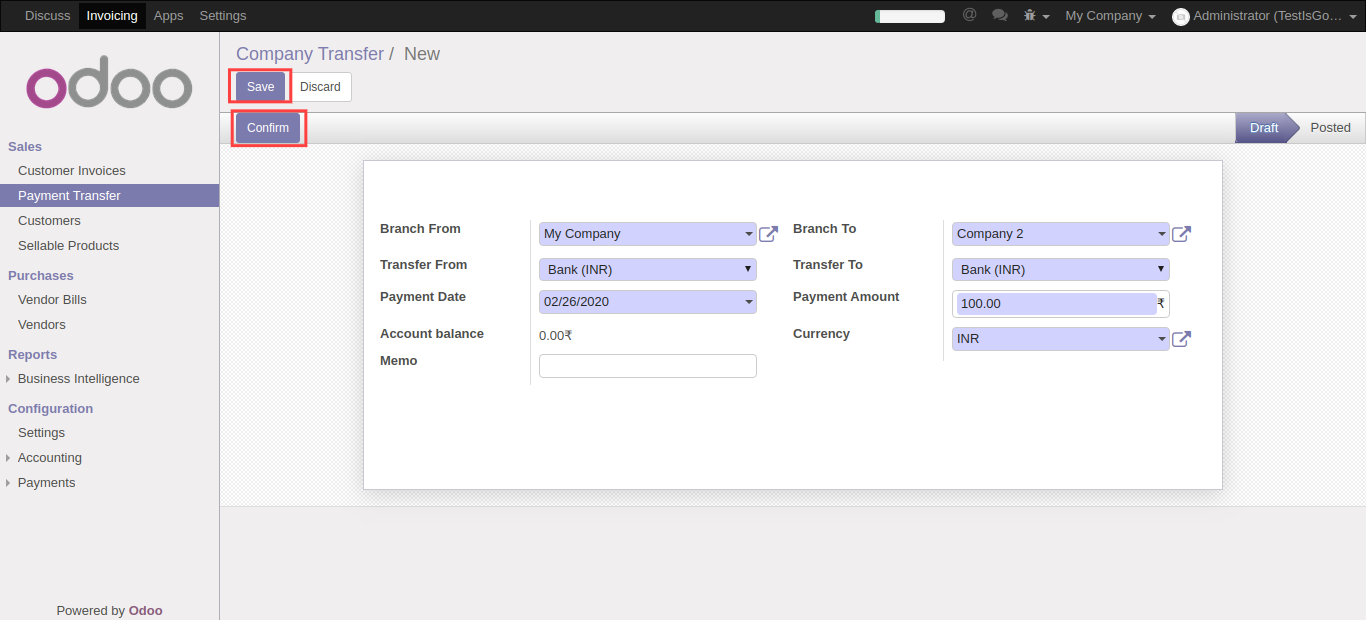
Task: Switch to the Discuss menu
Action: (48, 16)
